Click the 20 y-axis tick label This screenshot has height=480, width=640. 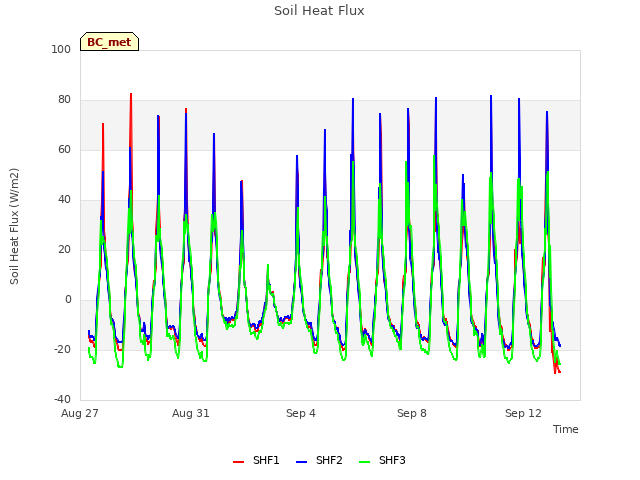click(64, 250)
